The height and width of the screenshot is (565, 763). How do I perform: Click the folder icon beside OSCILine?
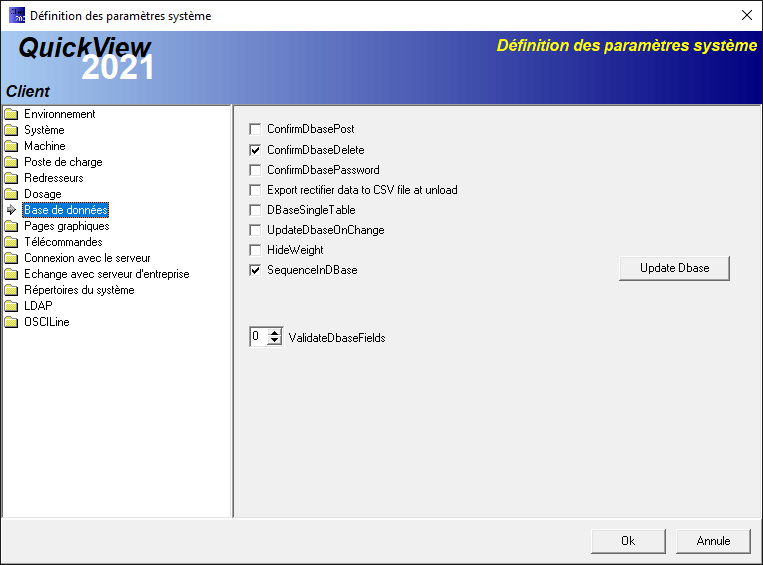coord(11,322)
